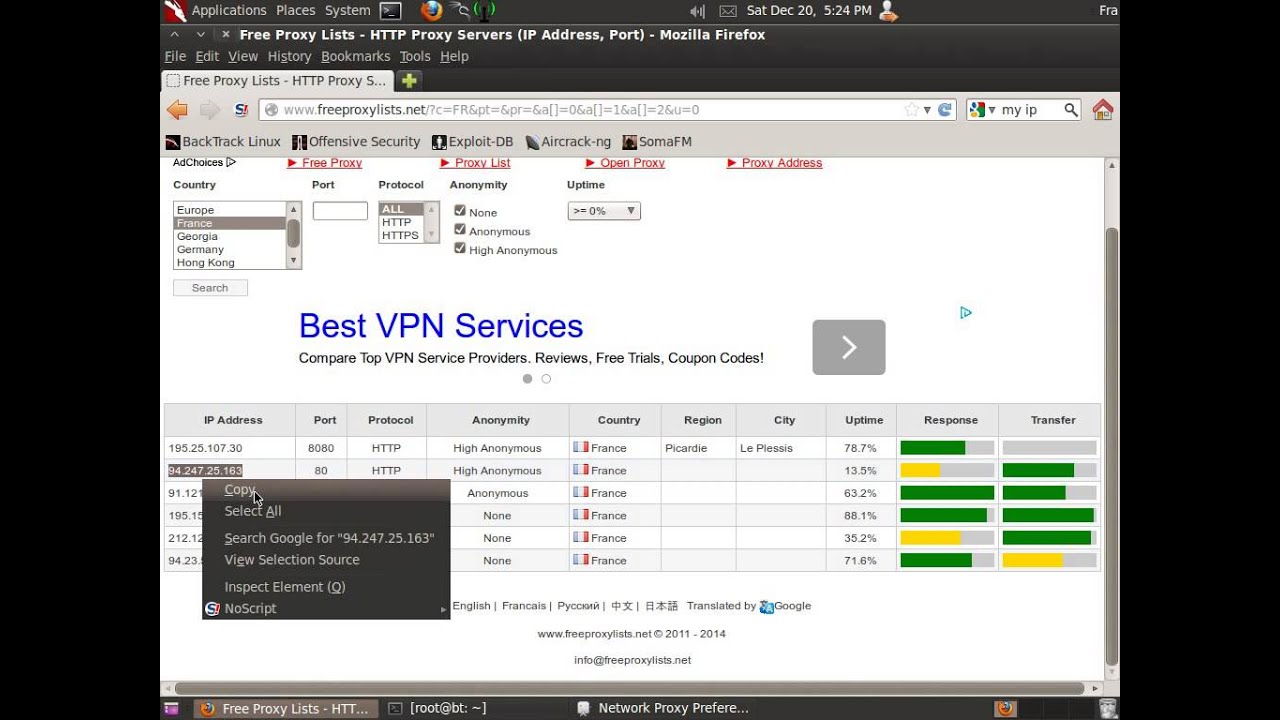
Task: Open the Bookmarks menu
Action: click(x=355, y=56)
